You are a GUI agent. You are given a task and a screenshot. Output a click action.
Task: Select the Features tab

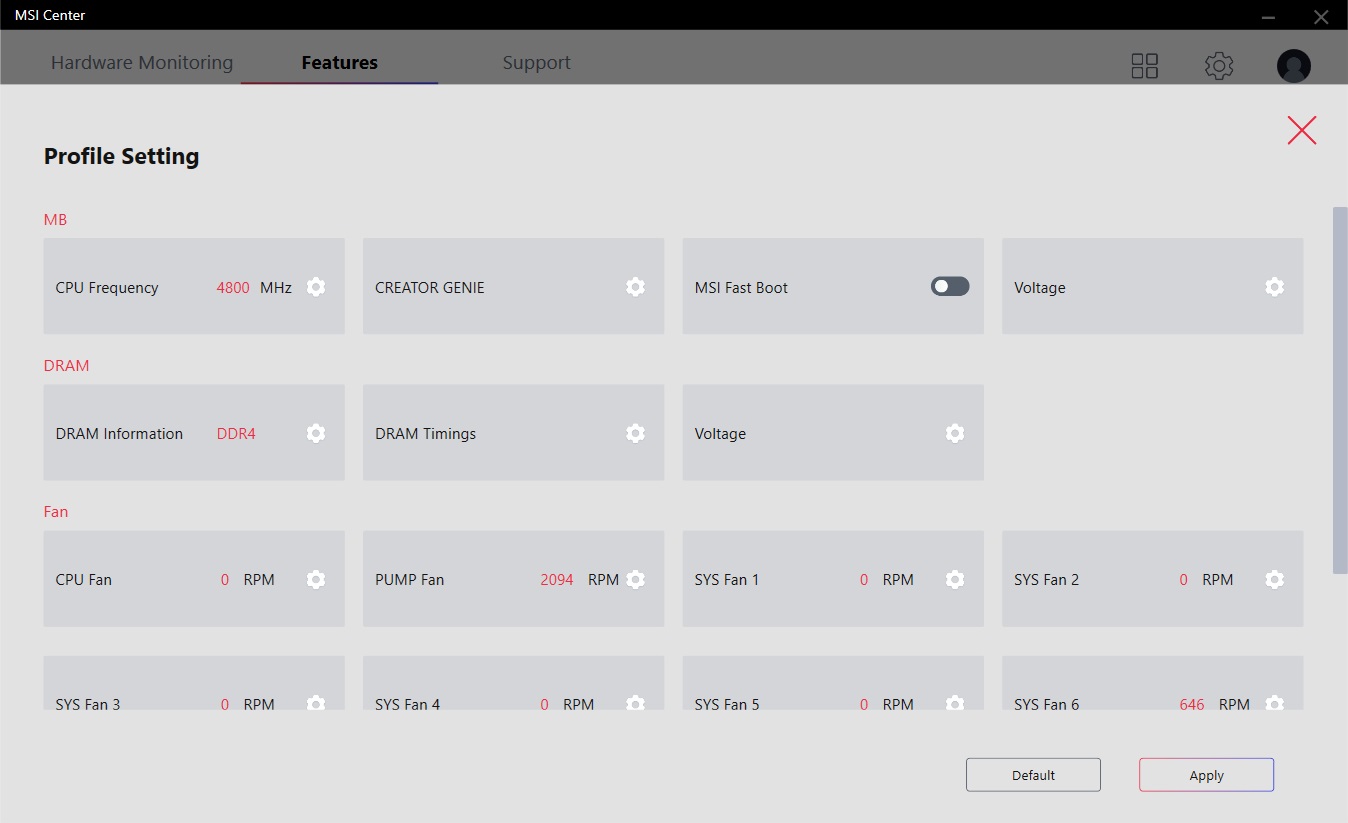[340, 62]
